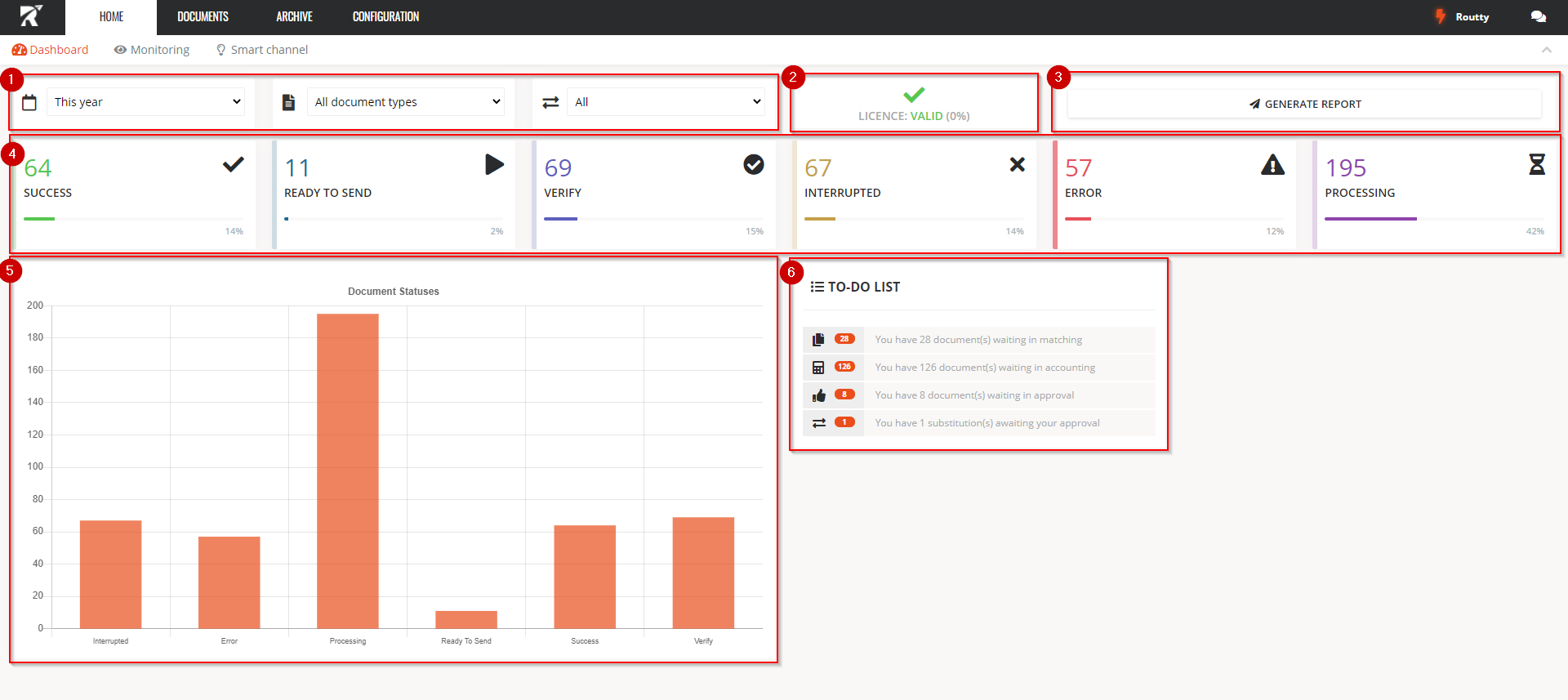1568x700 pixels.
Task: Go to the Monitoring tab
Action: tap(152, 50)
